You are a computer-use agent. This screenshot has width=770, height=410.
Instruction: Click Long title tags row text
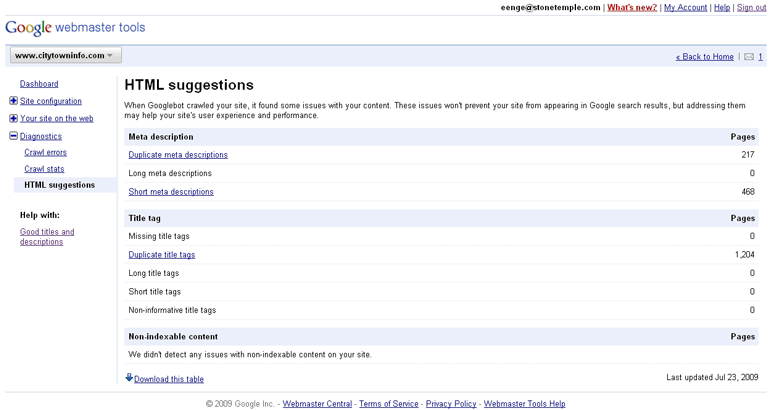[x=154, y=273]
